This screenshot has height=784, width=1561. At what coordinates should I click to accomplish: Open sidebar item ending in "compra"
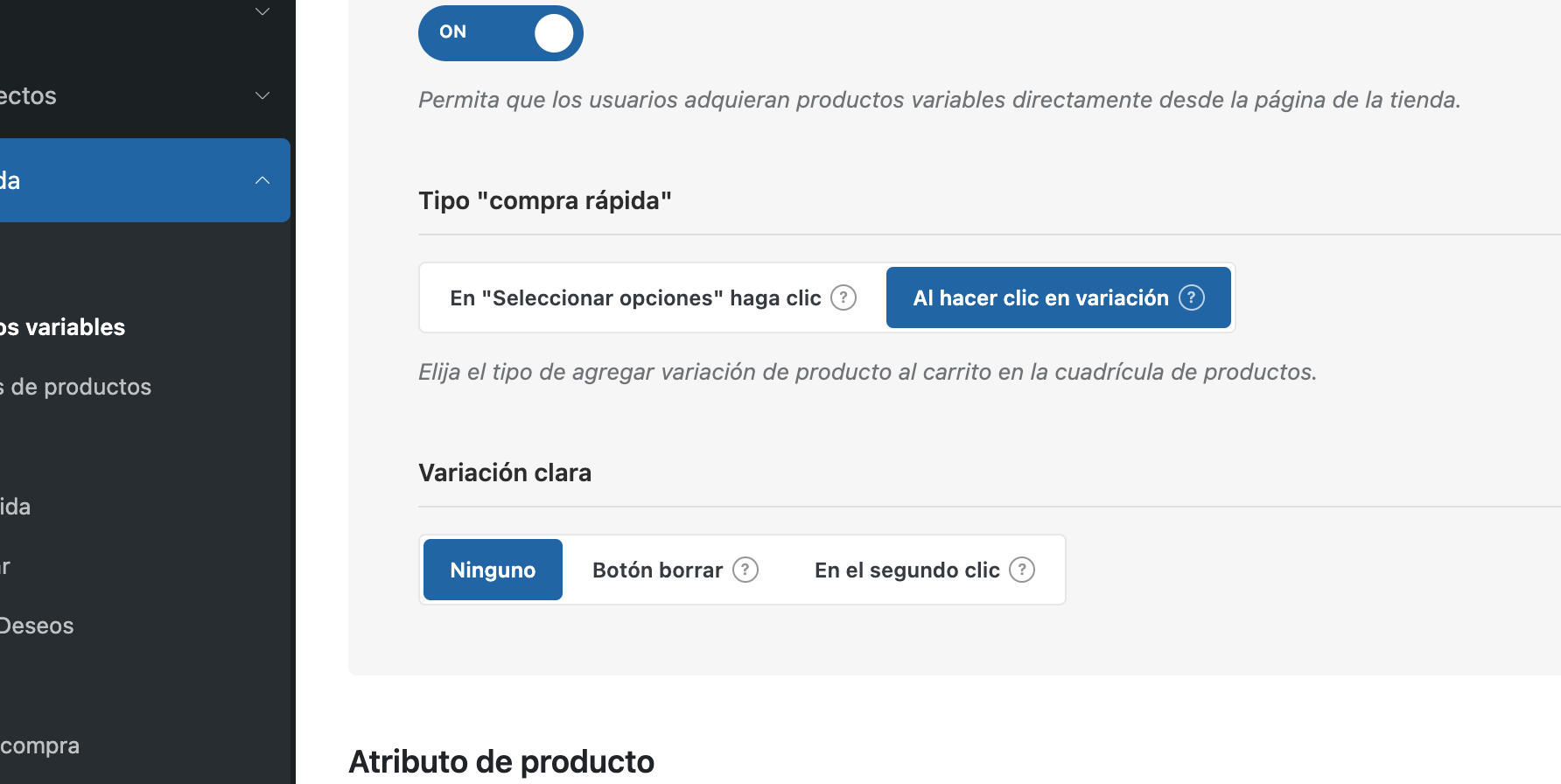[x=40, y=745]
